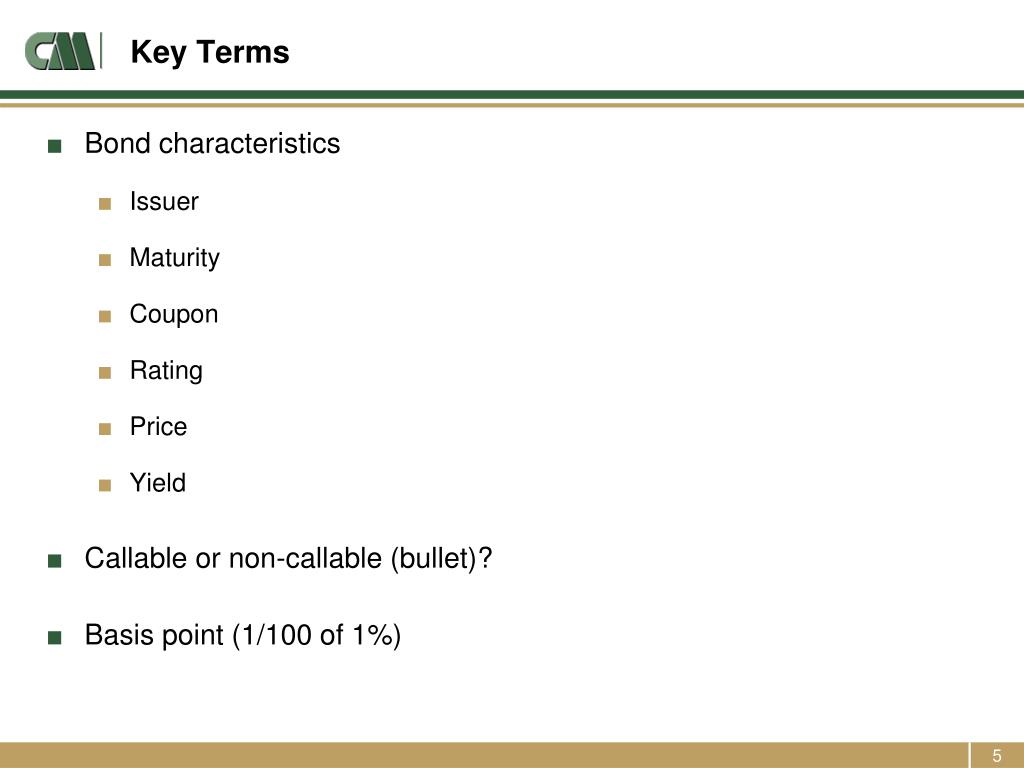Click the tan bullet beside Coupon

(105, 316)
